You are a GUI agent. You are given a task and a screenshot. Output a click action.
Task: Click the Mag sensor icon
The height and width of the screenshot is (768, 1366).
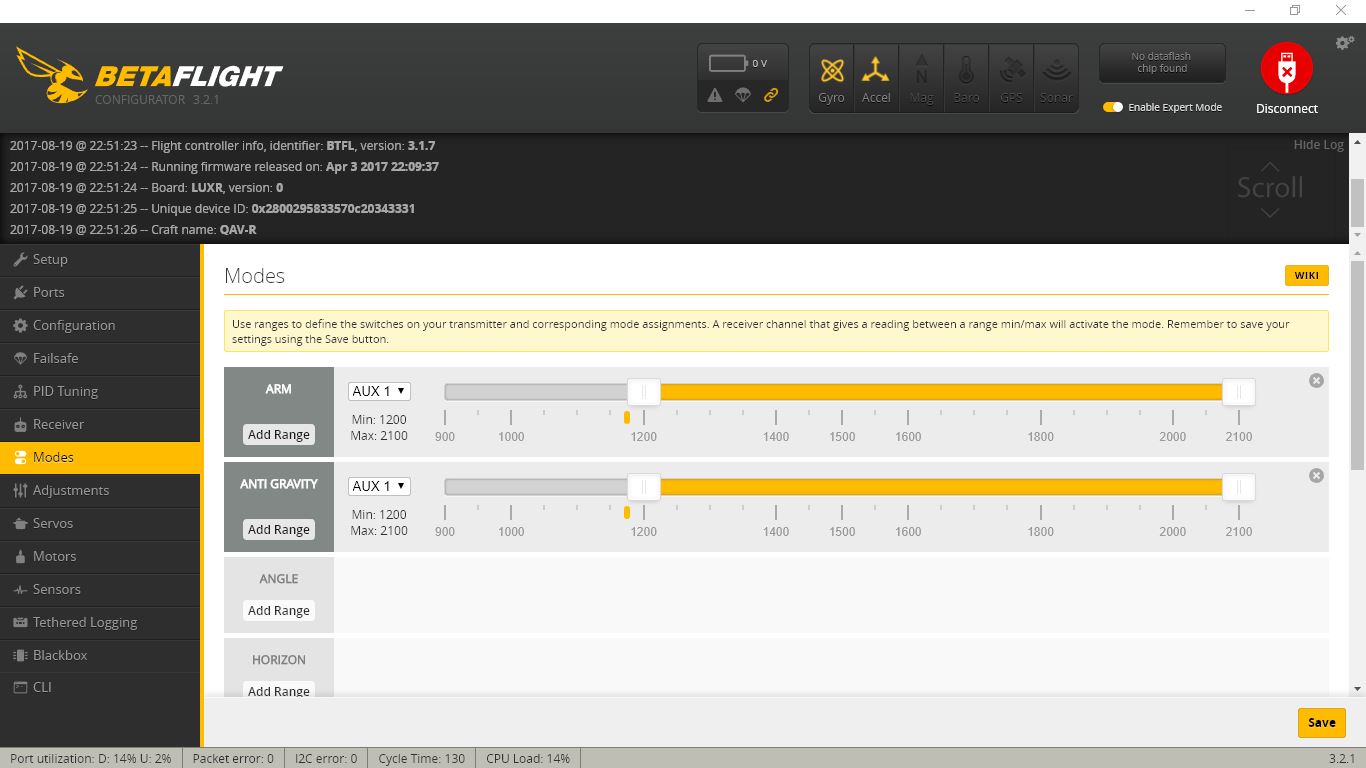click(x=921, y=78)
